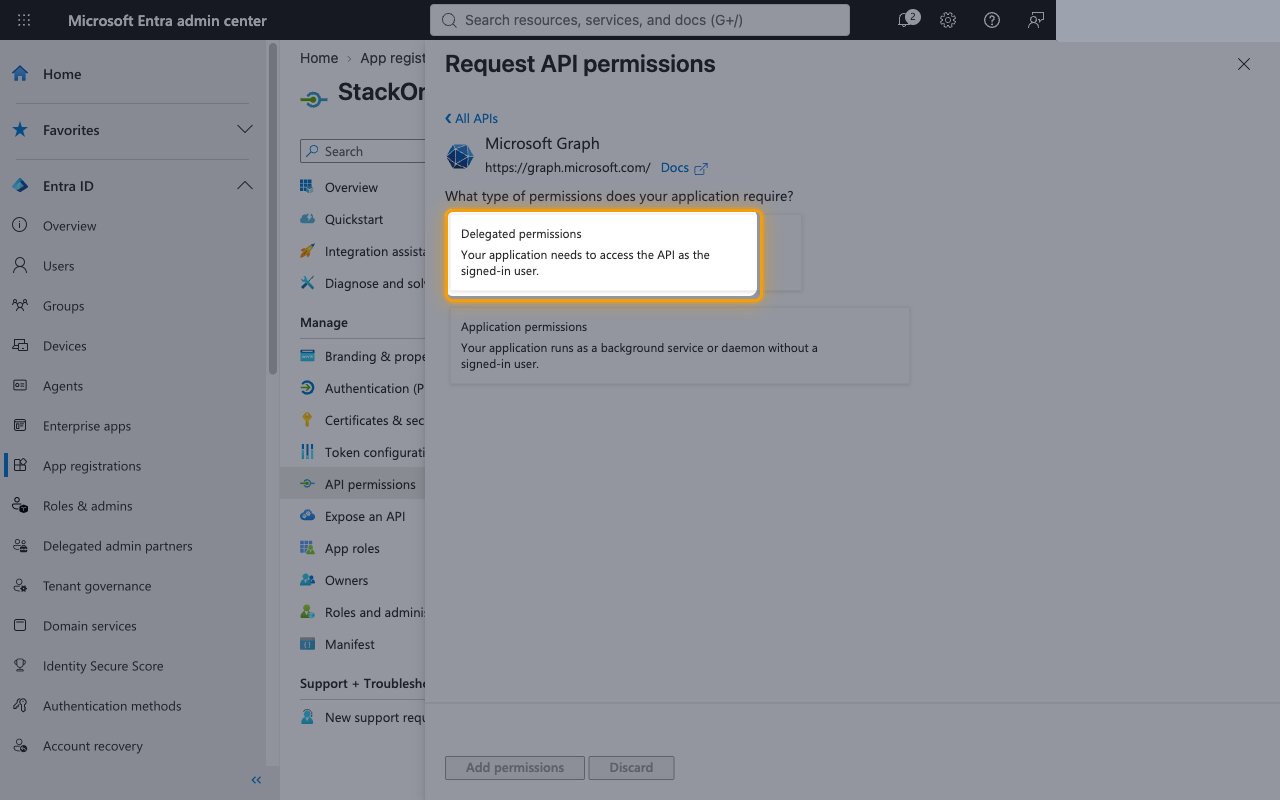Click the Identity Secure Score trophy icon

(20, 666)
